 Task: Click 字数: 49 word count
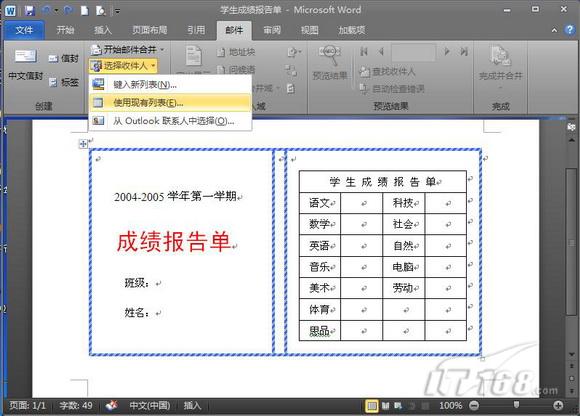[76, 406]
